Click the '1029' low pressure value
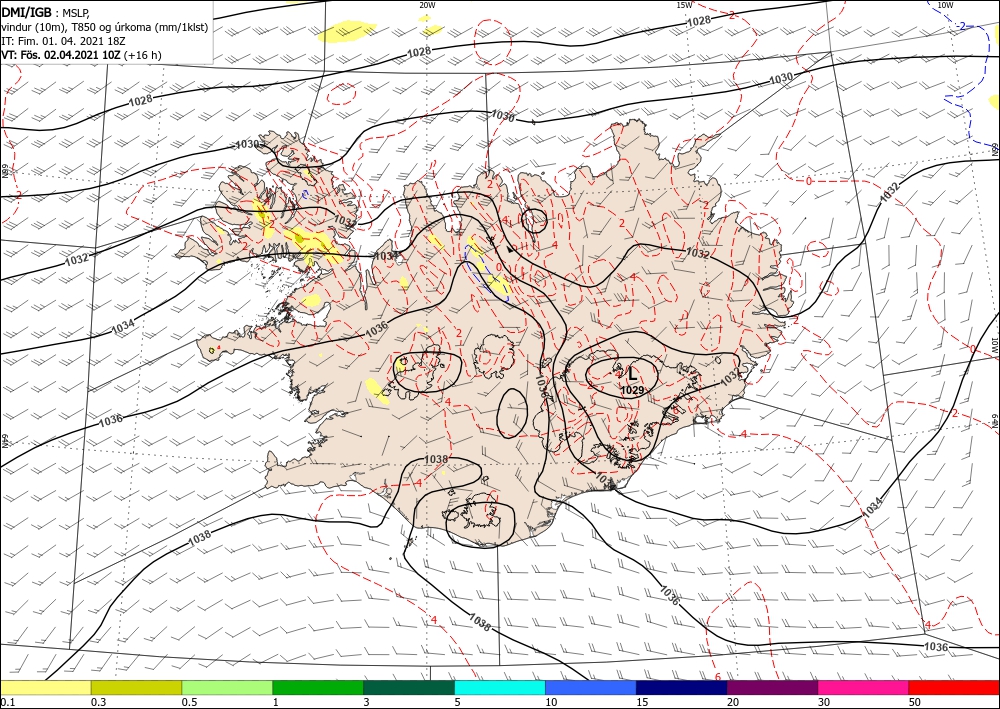 (x=631, y=390)
